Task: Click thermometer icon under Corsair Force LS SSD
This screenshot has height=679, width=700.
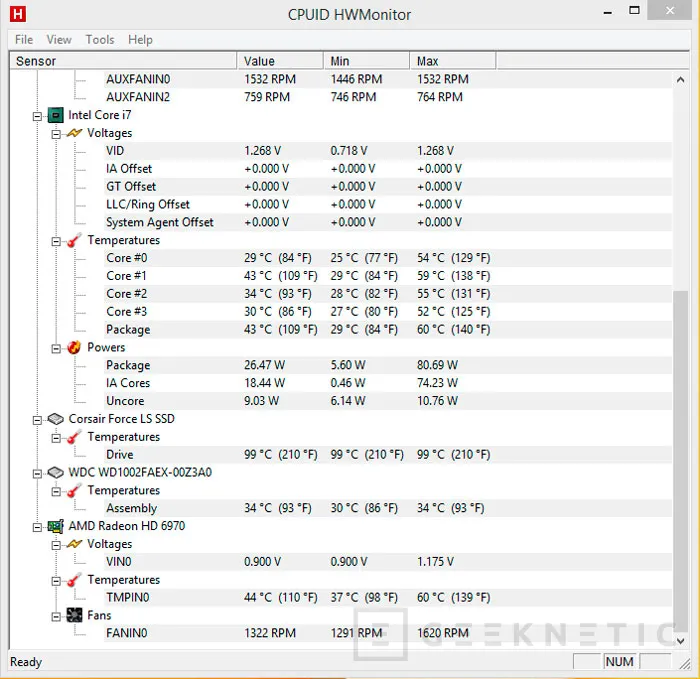Action: [x=74, y=437]
